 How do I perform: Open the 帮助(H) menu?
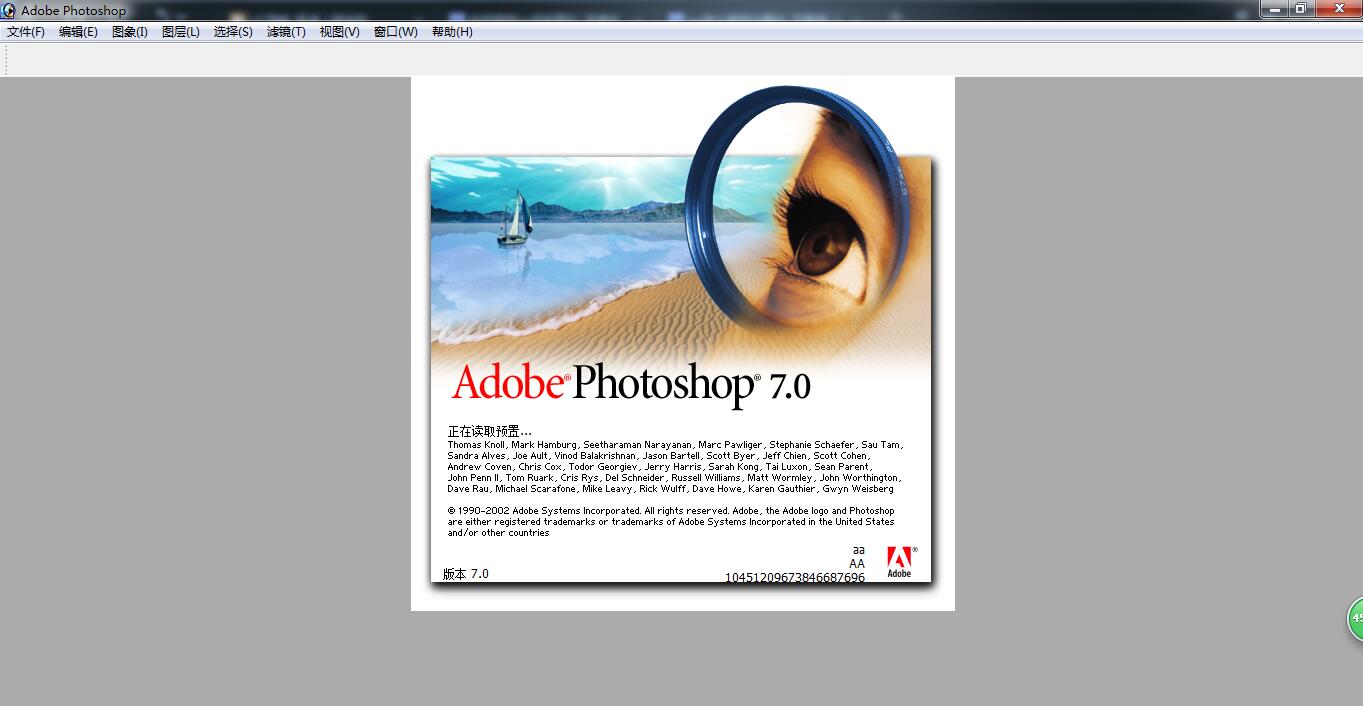pos(452,32)
